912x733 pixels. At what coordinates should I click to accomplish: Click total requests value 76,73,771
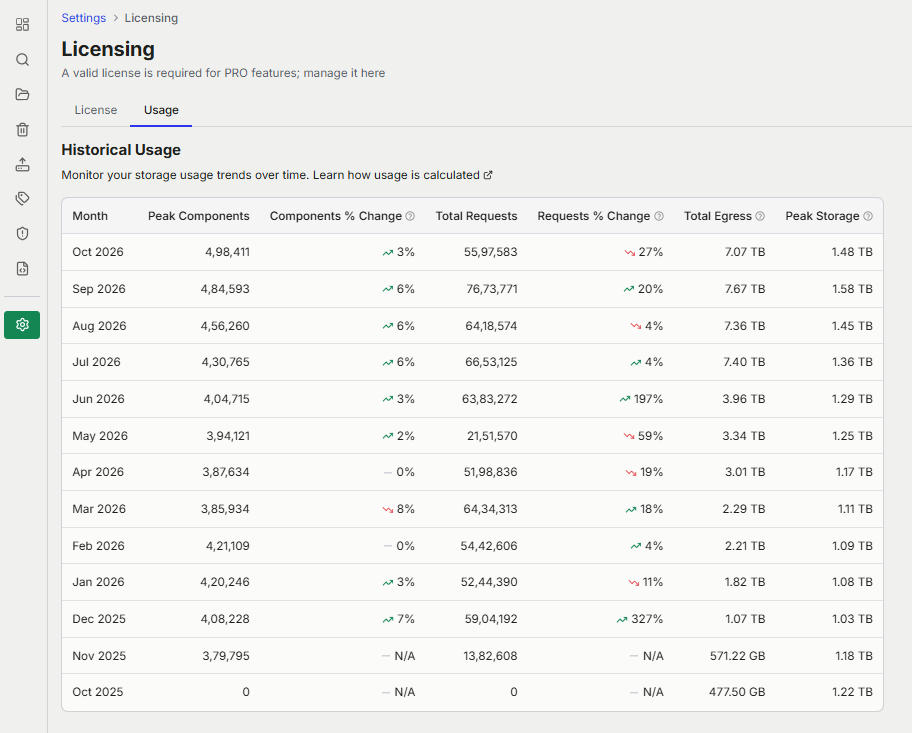[491, 289]
